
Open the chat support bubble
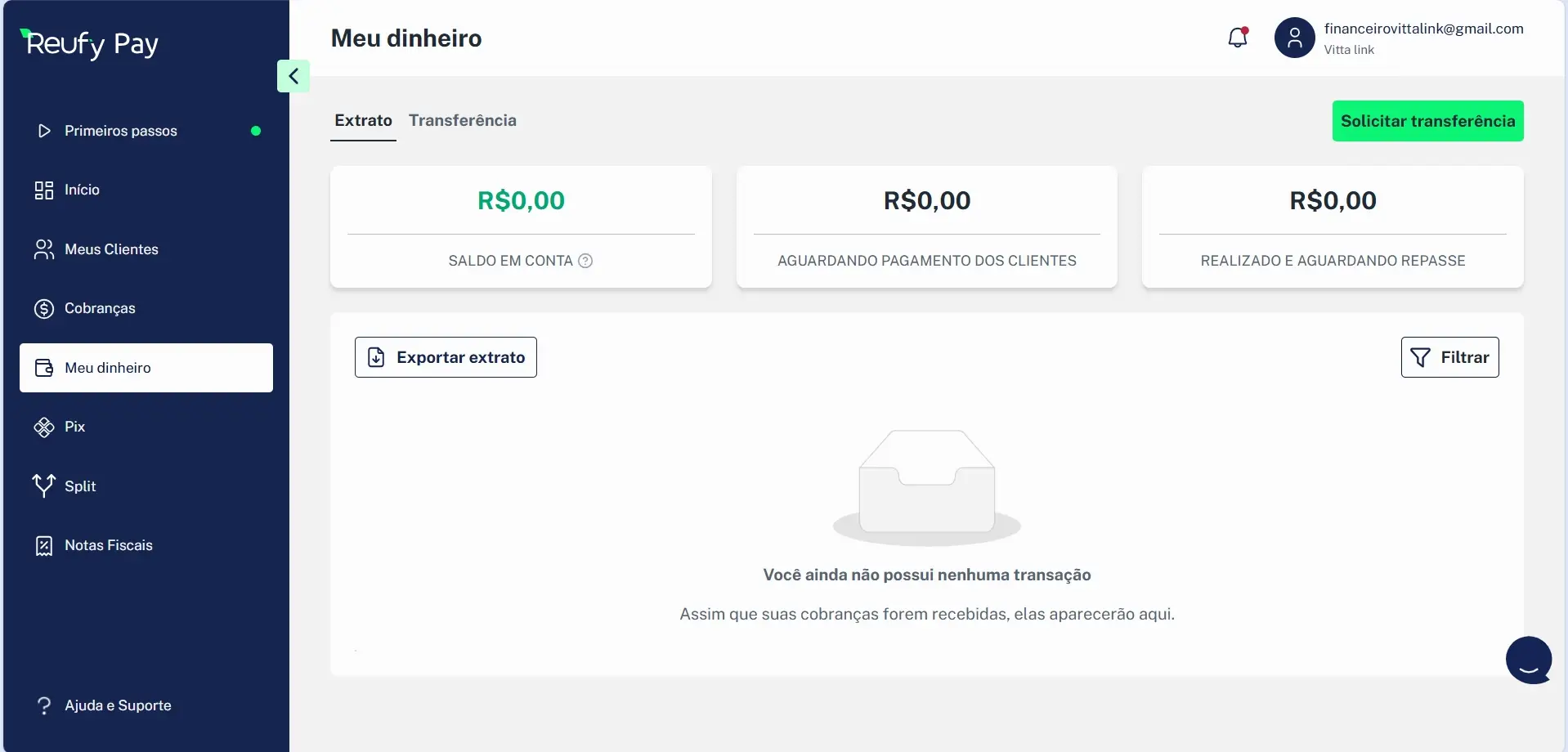click(x=1528, y=660)
